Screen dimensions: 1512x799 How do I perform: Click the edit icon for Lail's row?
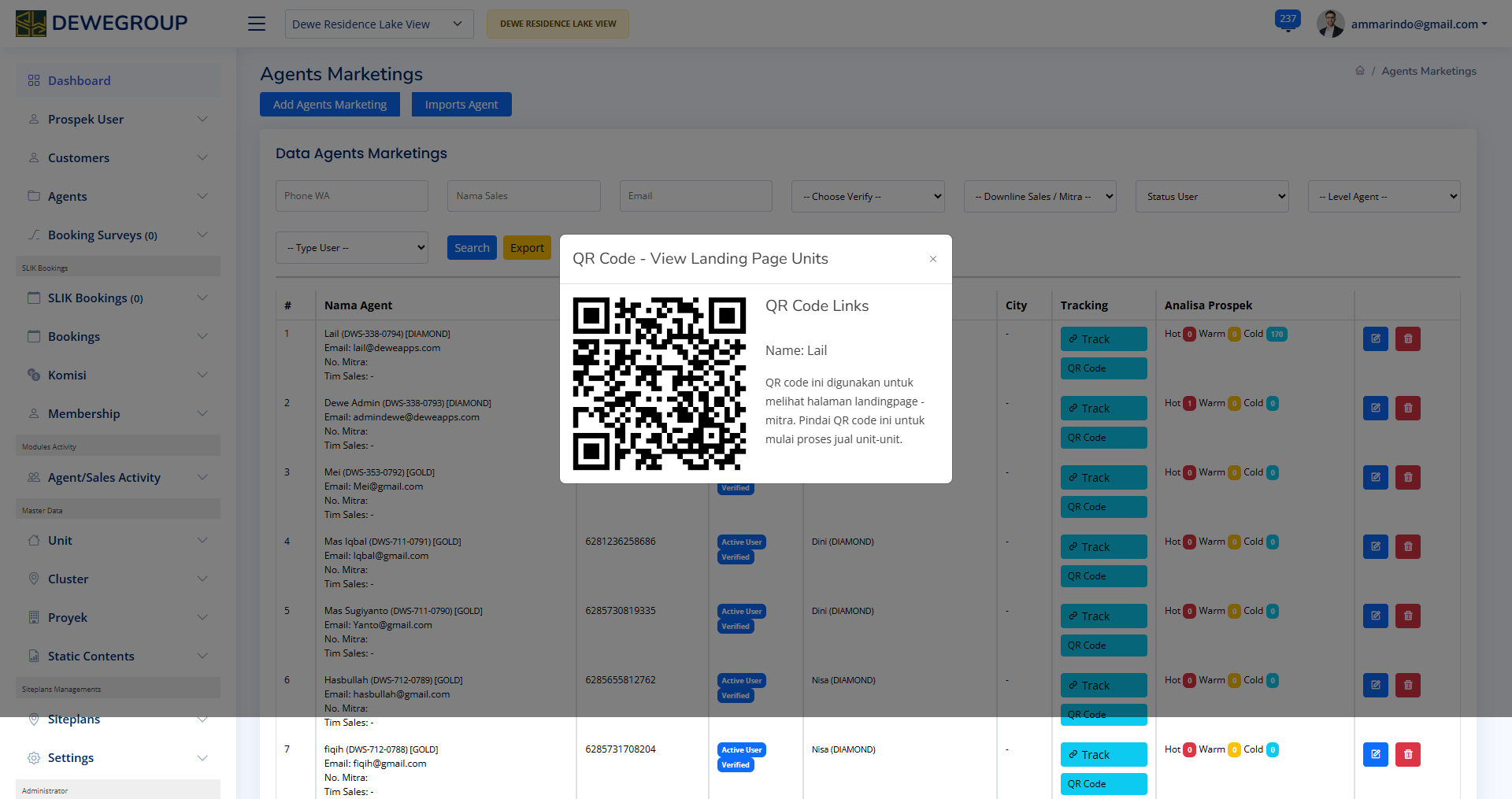[x=1375, y=338]
